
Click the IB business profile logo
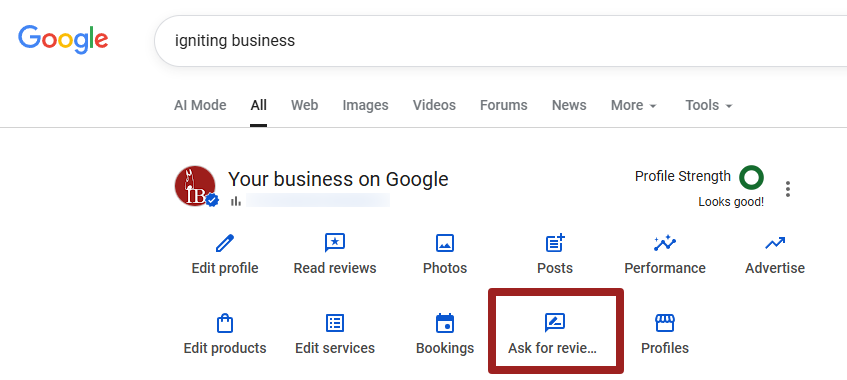coord(195,186)
